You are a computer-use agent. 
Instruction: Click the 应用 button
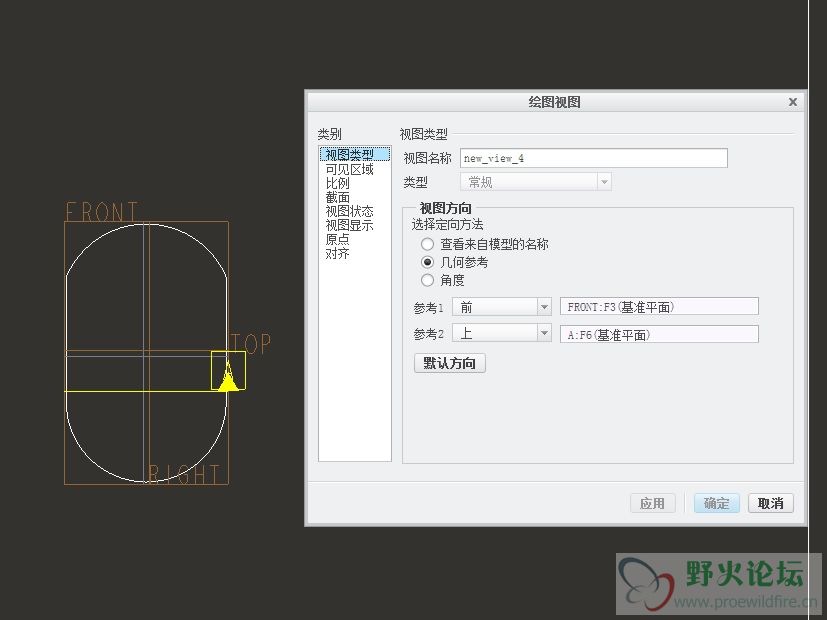point(652,503)
